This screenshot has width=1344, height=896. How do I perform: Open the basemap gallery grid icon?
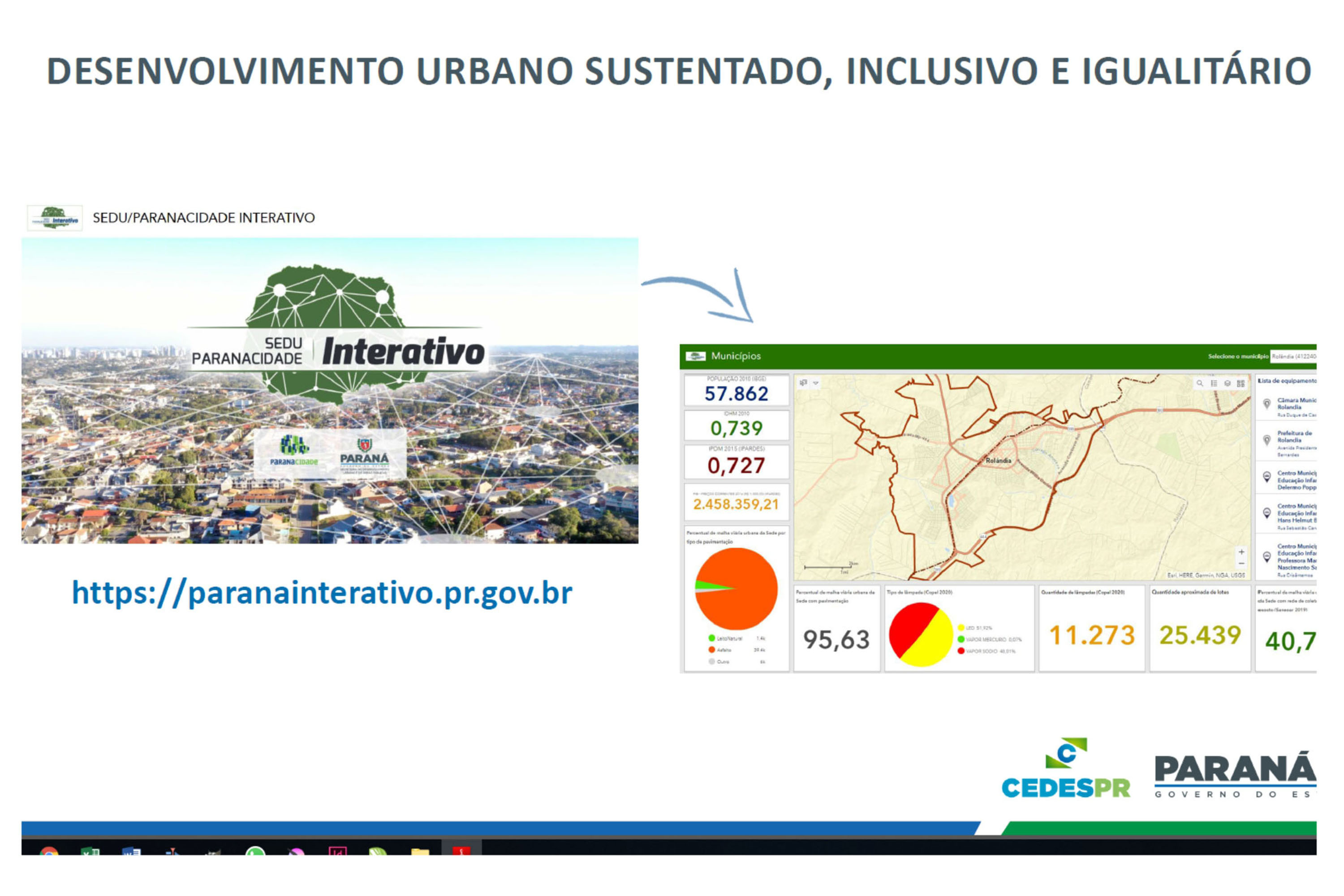1241,383
